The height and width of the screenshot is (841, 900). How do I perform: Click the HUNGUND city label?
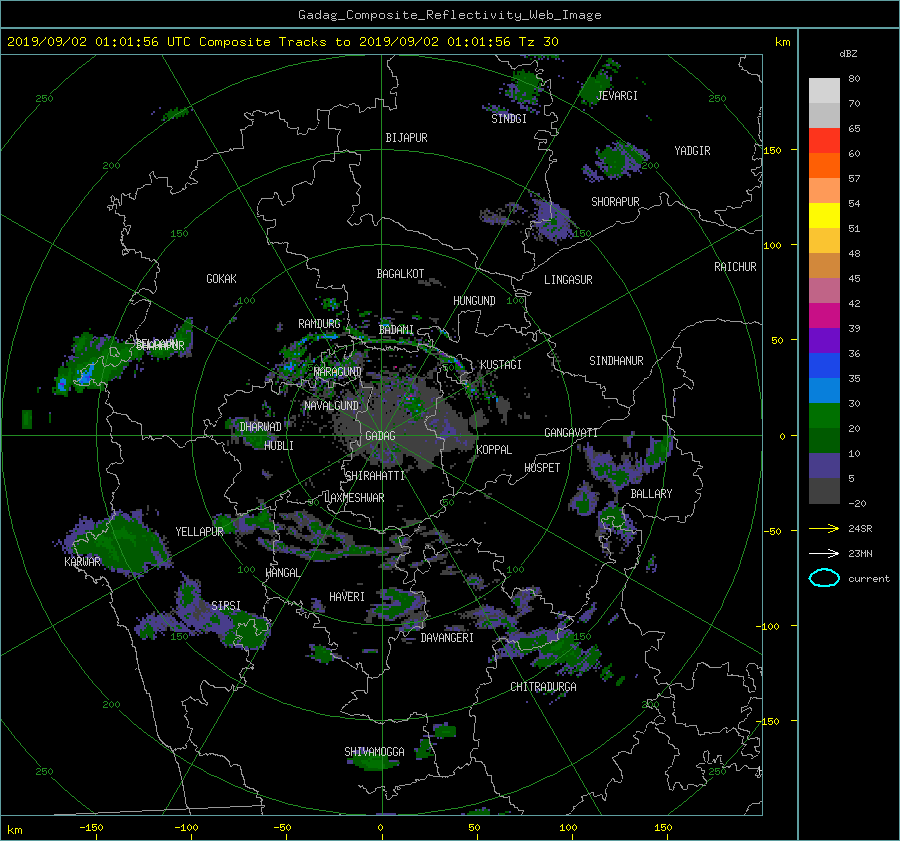click(474, 301)
